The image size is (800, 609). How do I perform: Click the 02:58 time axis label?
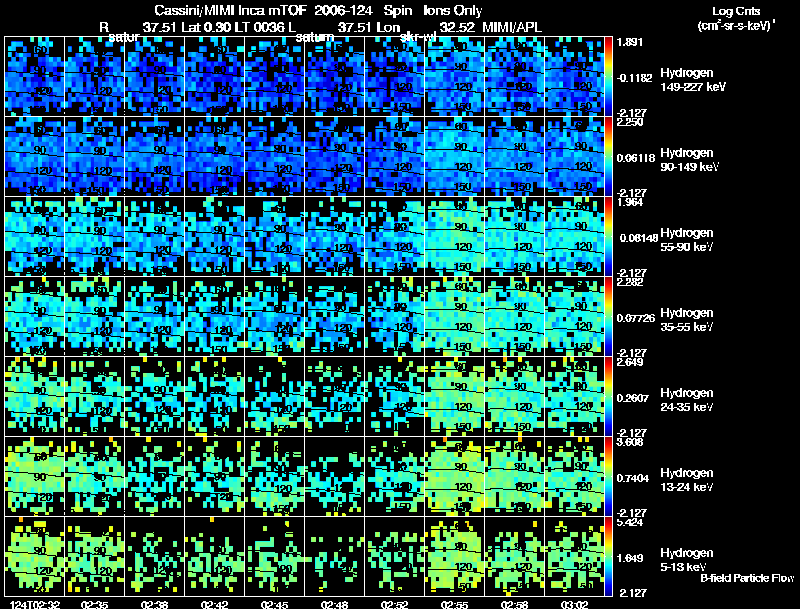pyautogui.click(x=514, y=604)
